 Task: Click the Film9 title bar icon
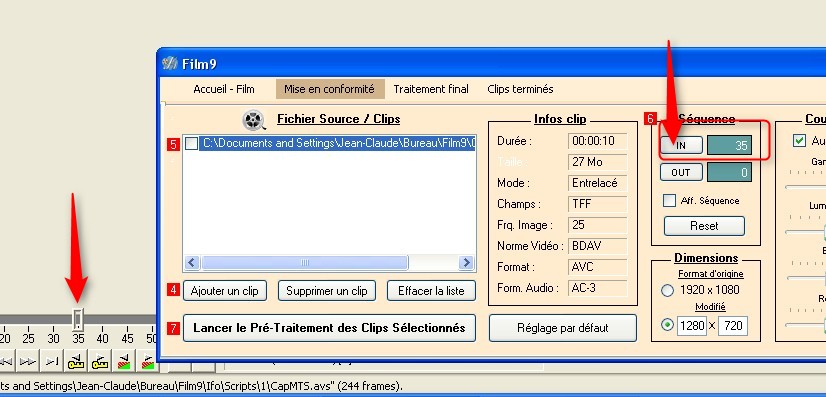click(x=170, y=64)
